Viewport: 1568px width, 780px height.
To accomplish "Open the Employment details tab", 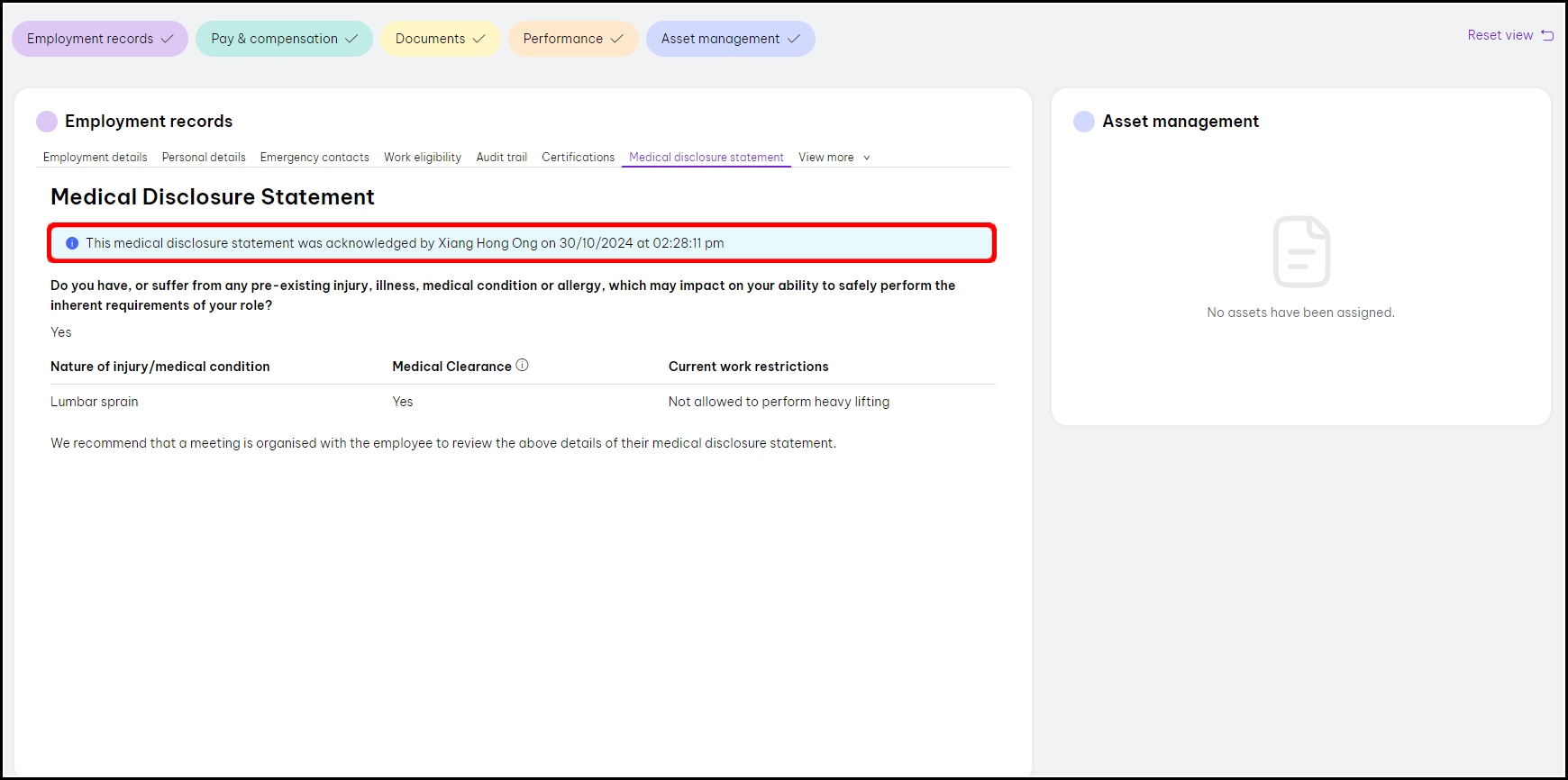I will tap(95, 158).
